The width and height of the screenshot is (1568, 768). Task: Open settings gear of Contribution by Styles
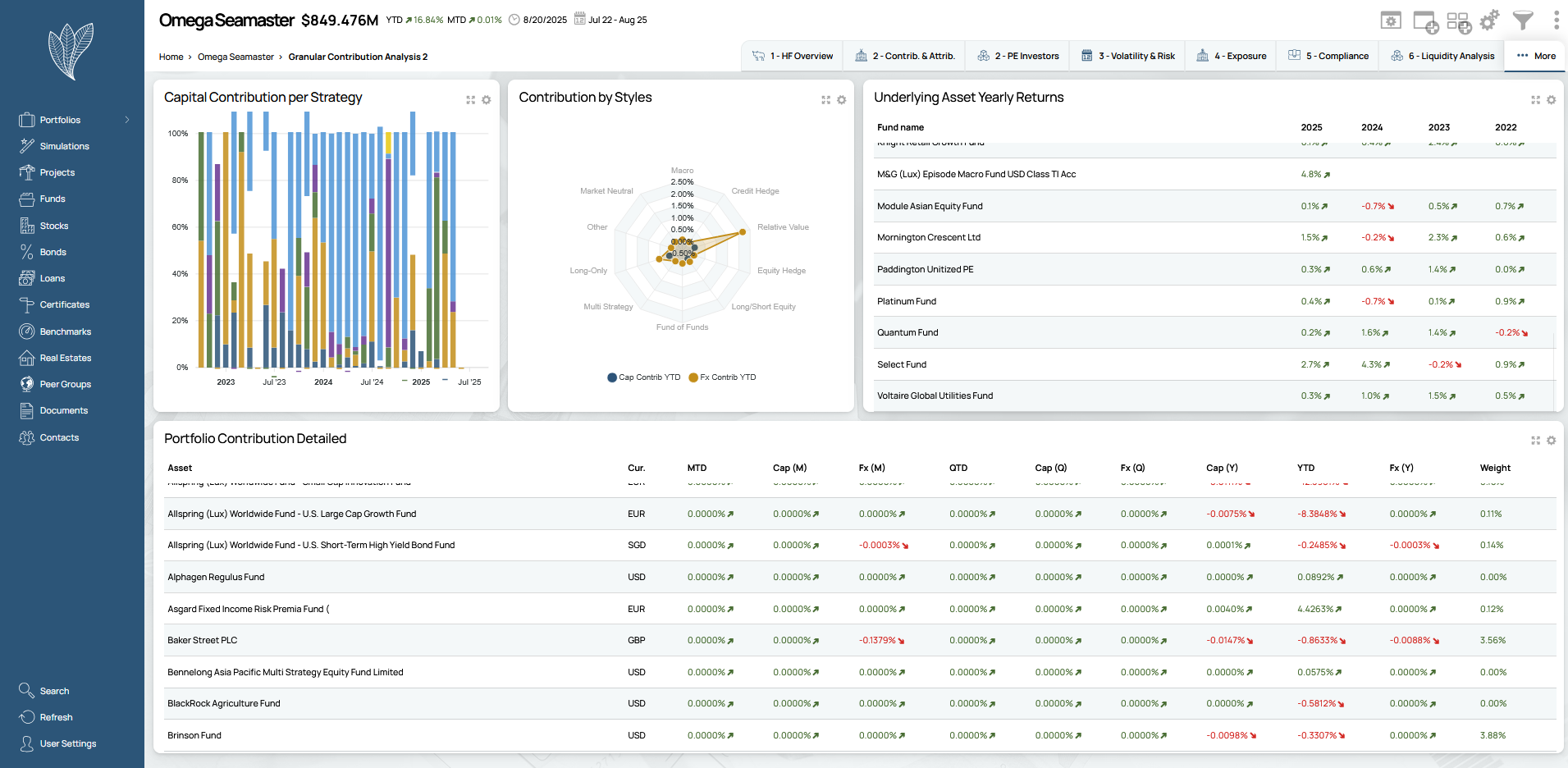pos(841,100)
